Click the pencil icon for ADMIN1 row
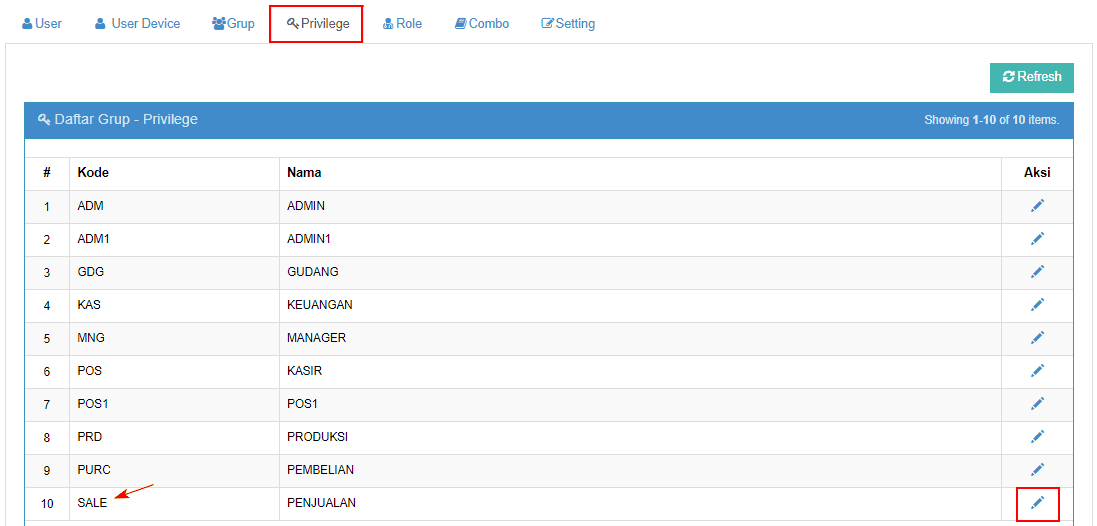Image resolution: width=1097 pixels, height=526 pixels. pyautogui.click(x=1037, y=239)
